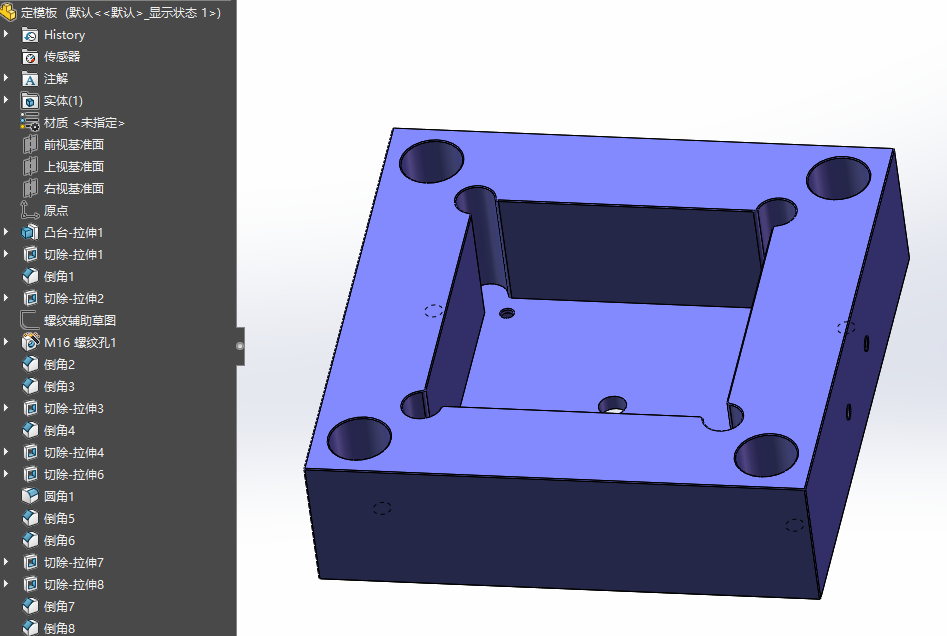Screen dimensions: 947x636
Task: Click the 凸台-拉伸1 boss extrude icon
Action: coord(30,233)
